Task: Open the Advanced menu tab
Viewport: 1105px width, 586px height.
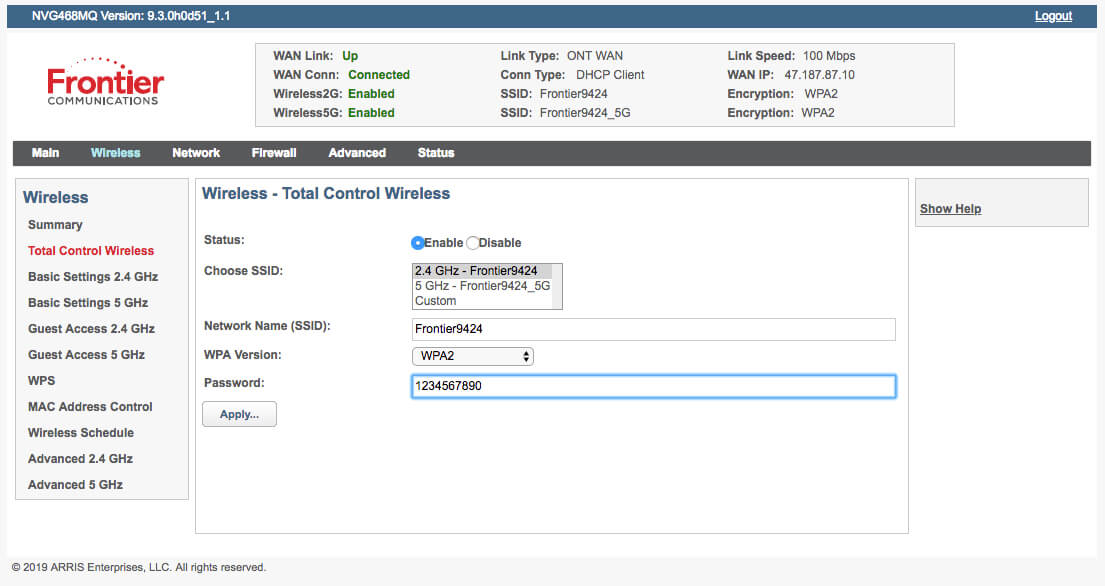Action: 356,152
